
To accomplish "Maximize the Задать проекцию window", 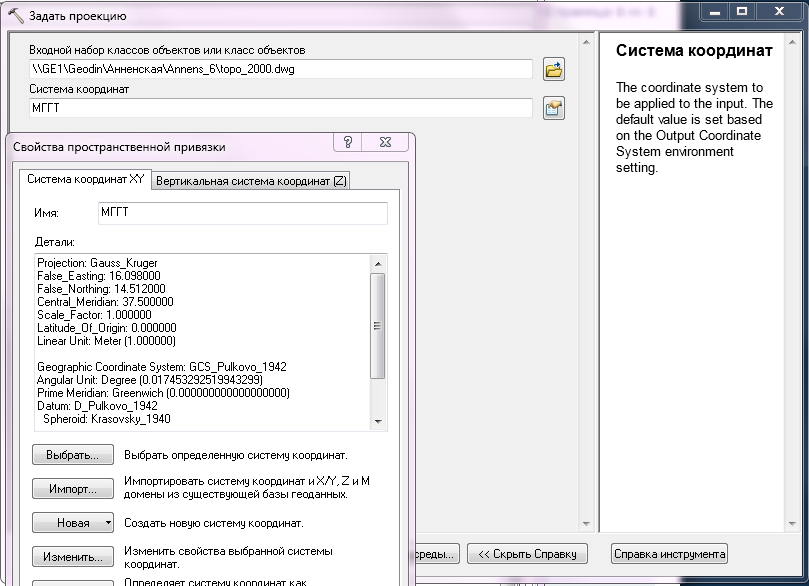I will pos(741,11).
